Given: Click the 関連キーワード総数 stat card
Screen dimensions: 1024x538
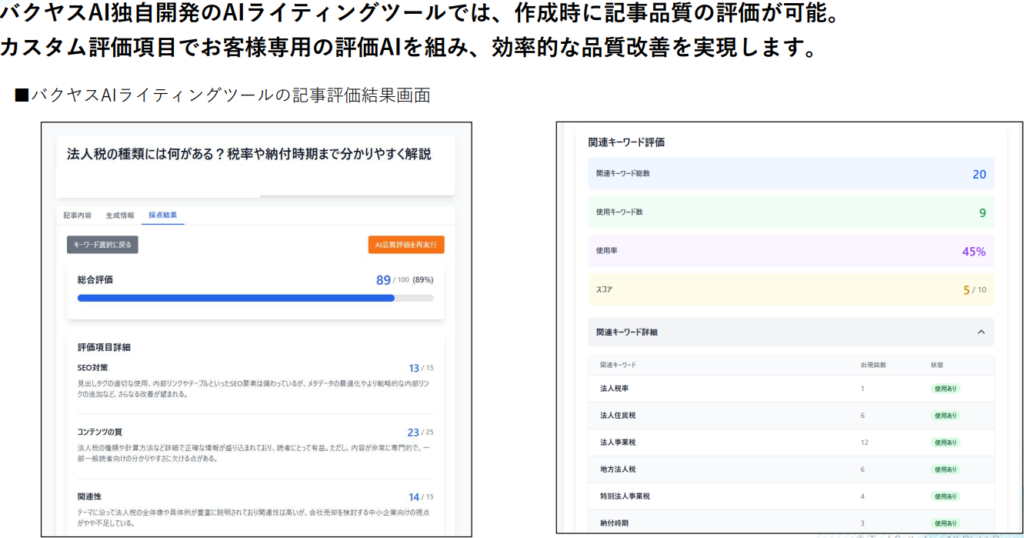Looking at the screenshot, I should pyautogui.click(x=790, y=174).
